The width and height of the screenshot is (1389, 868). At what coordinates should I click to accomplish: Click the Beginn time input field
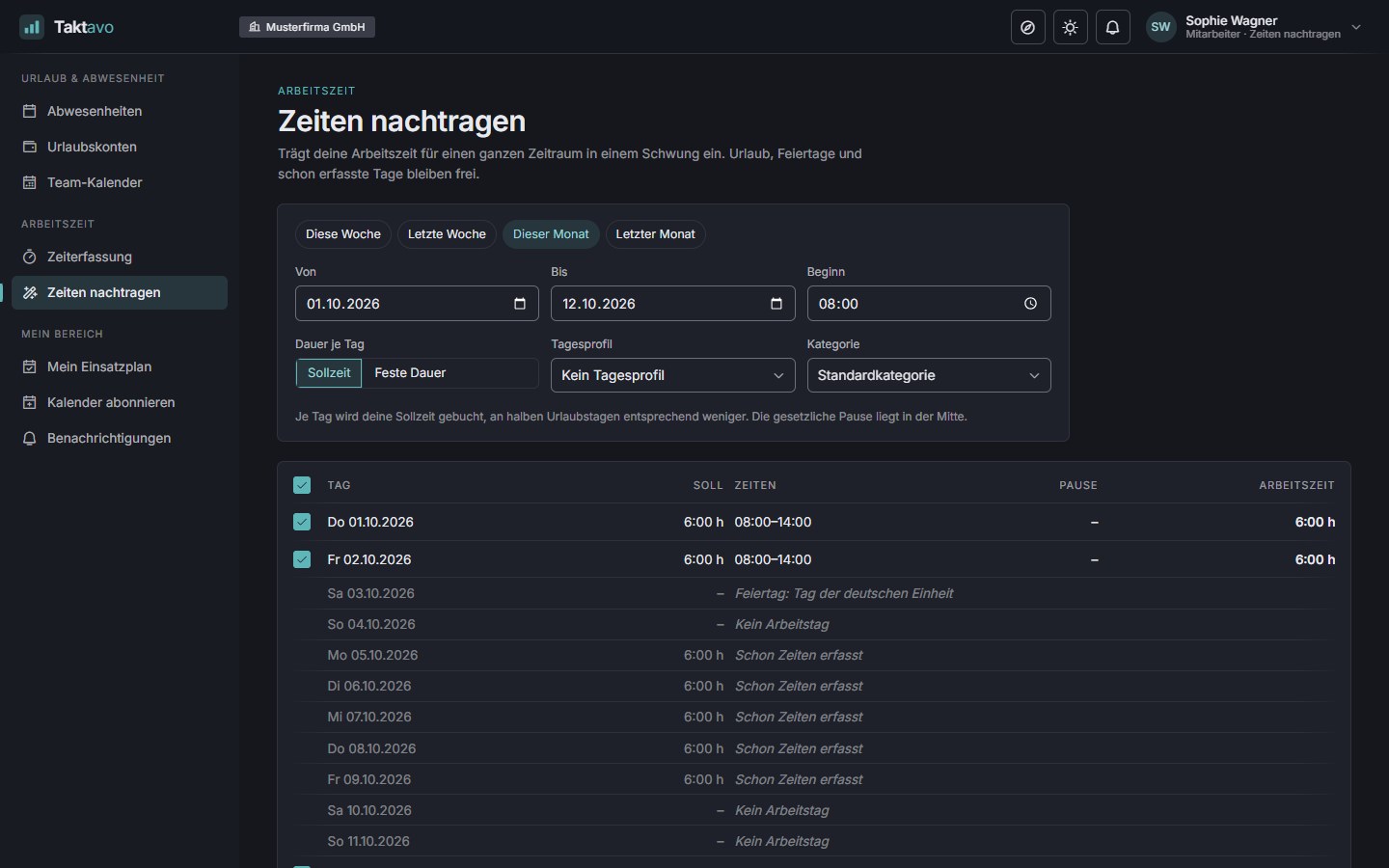click(x=929, y=304)
